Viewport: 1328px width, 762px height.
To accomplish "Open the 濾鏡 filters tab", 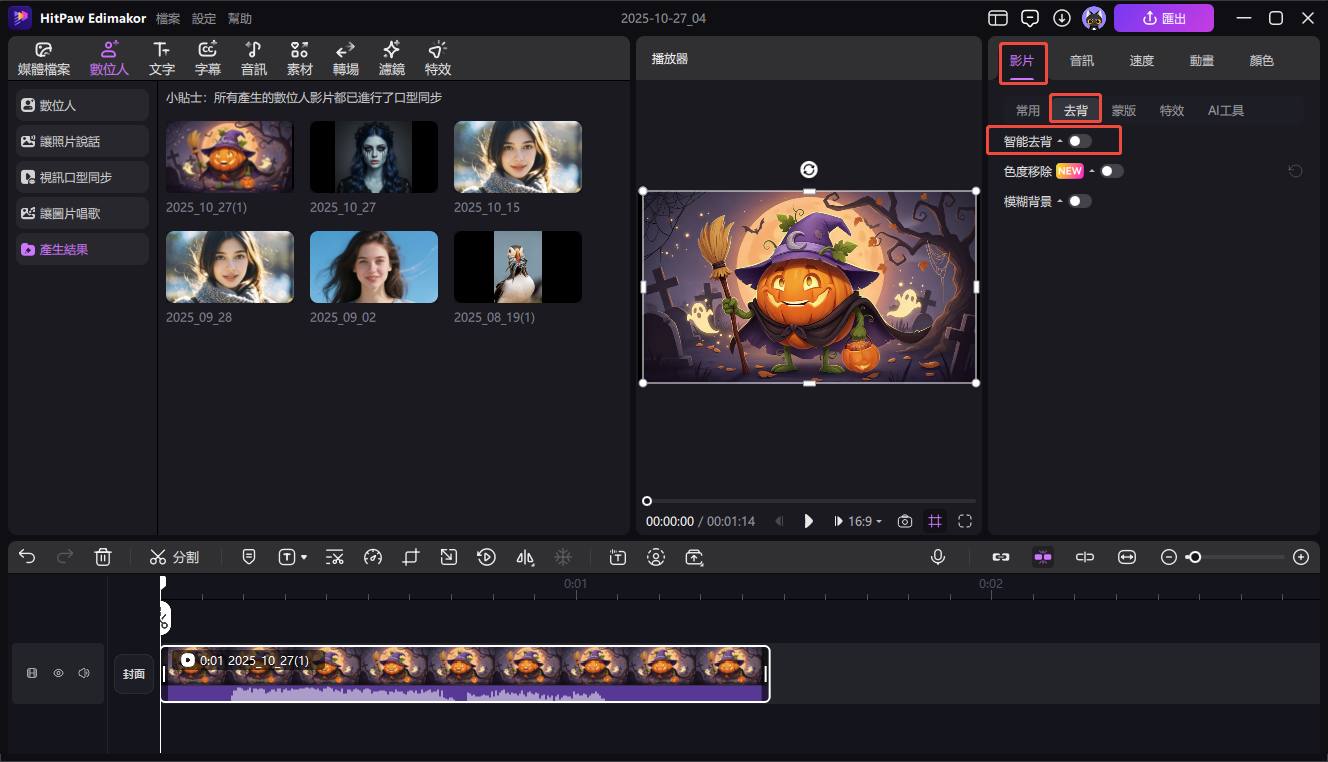I will pyautogui.click(x=392, y=59).
